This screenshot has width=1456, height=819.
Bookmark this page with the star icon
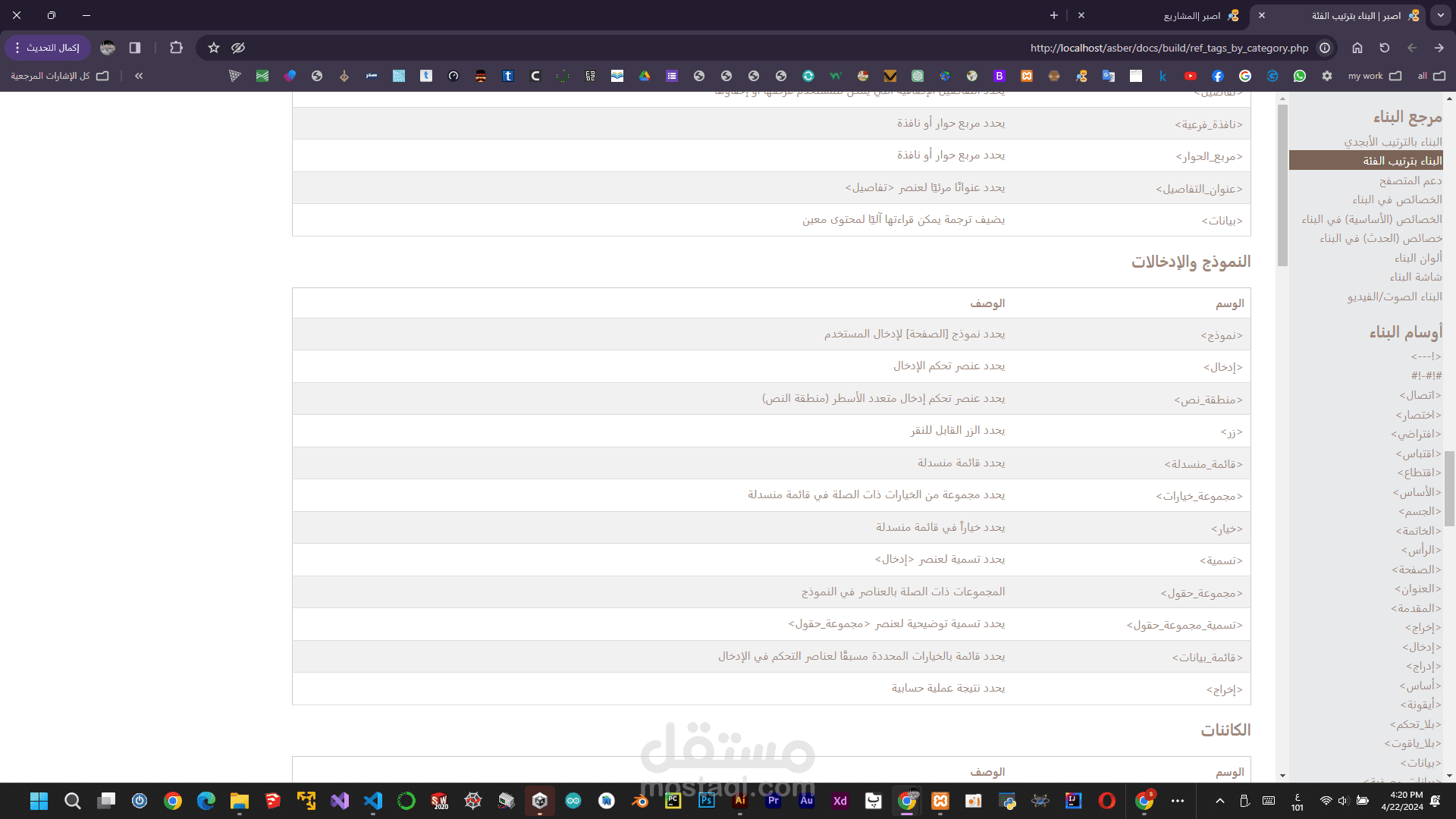pyautogui.click(x=214, y=48)
